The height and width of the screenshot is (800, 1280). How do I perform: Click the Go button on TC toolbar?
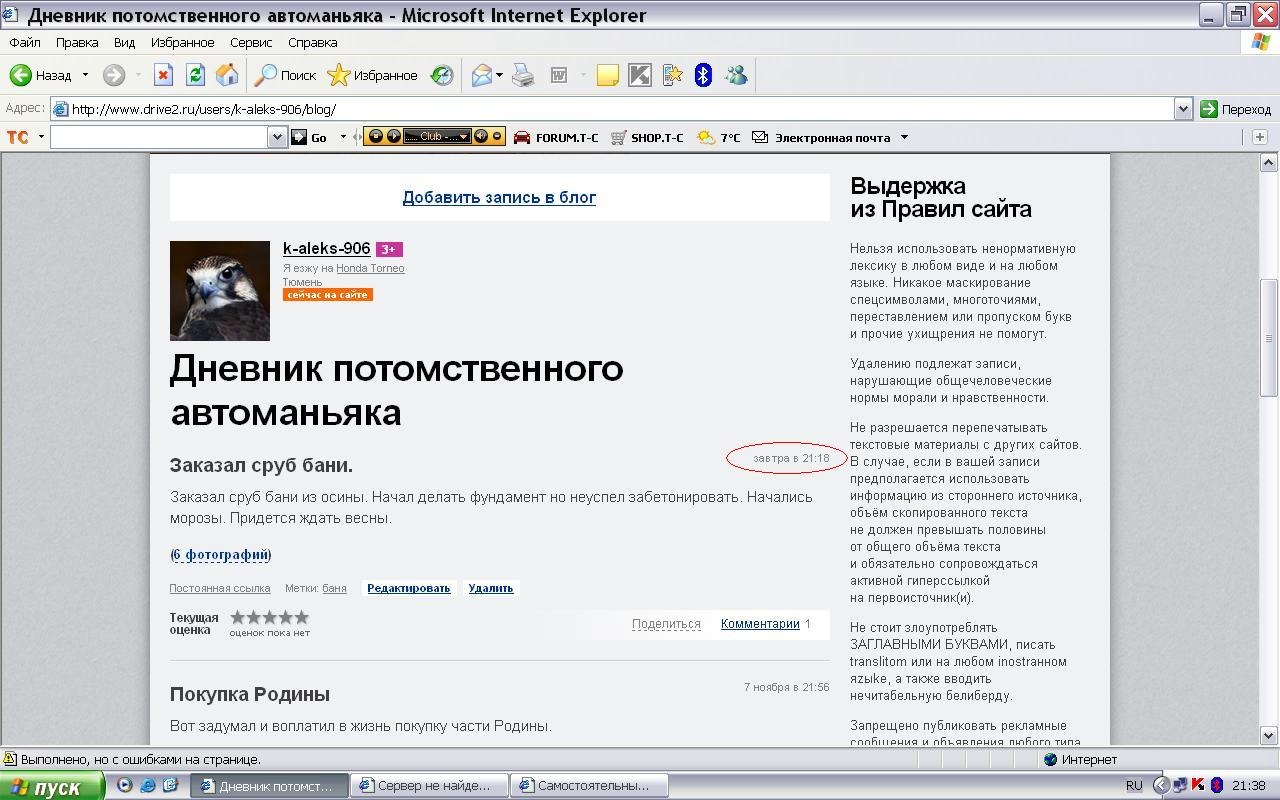pyautogui.click(x=310, y=137)
